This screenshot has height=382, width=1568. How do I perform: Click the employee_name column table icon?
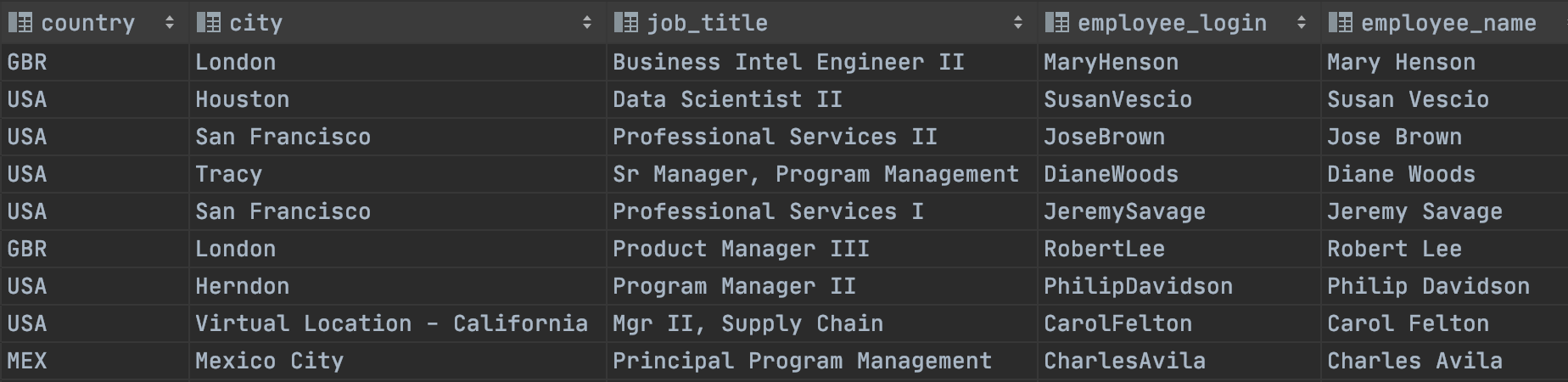(1341, 23)
